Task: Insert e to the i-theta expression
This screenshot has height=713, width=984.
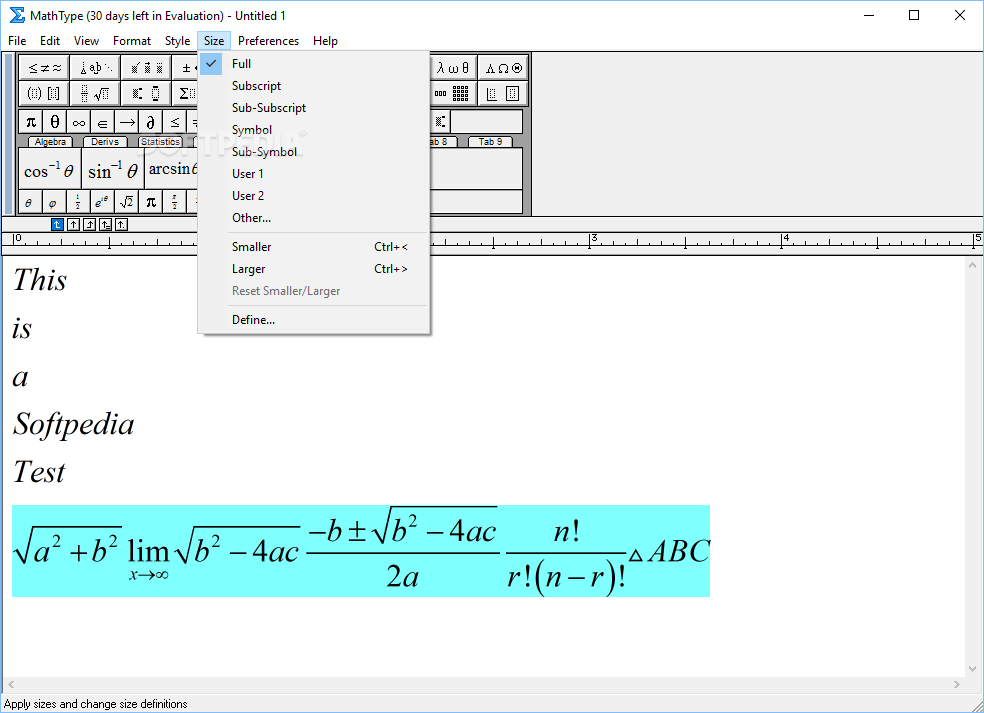Action: pyautogui.click(x=102, y=202)
